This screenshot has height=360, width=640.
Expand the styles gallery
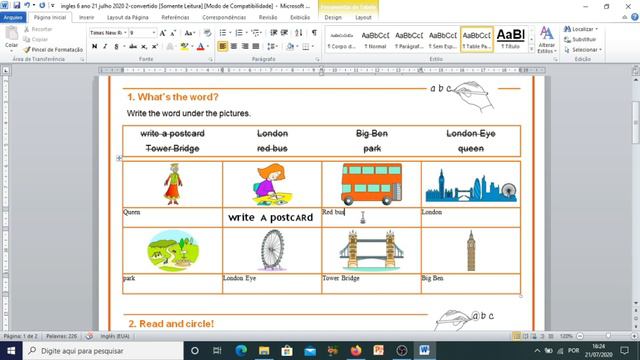531,49
